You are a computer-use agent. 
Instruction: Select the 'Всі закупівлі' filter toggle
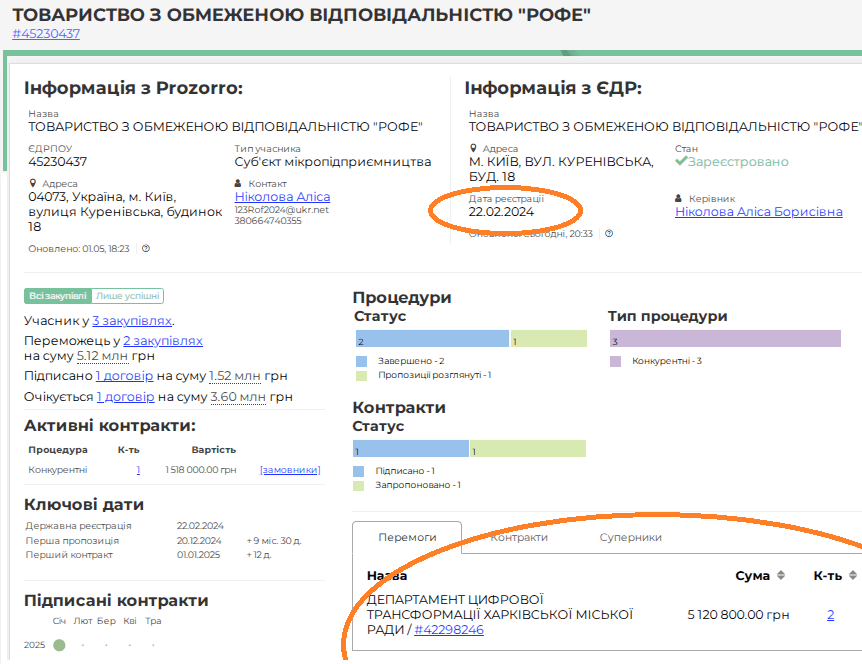click(57, 296)
